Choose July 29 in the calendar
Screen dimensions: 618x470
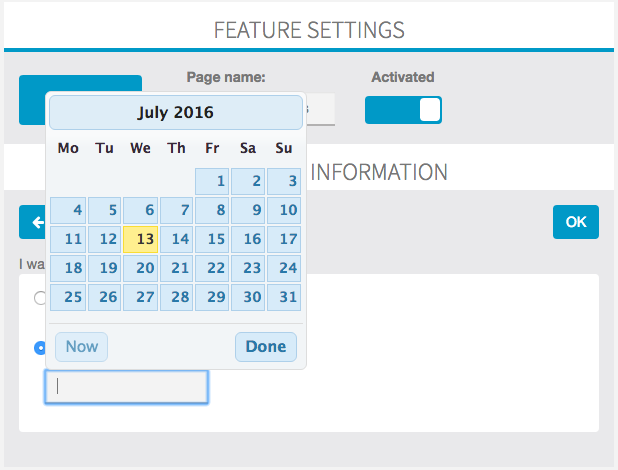click(x=212, y=297)
